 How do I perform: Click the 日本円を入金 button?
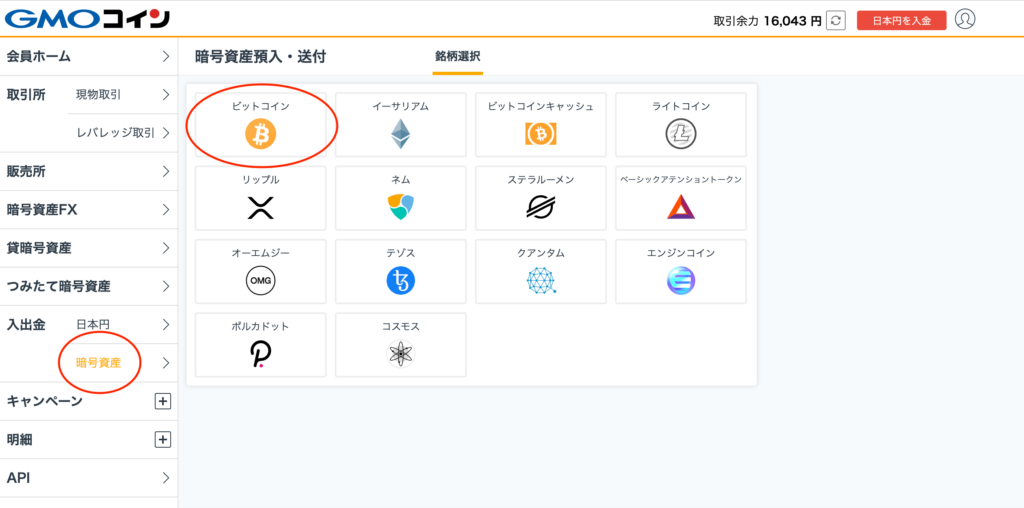[901, 20]
